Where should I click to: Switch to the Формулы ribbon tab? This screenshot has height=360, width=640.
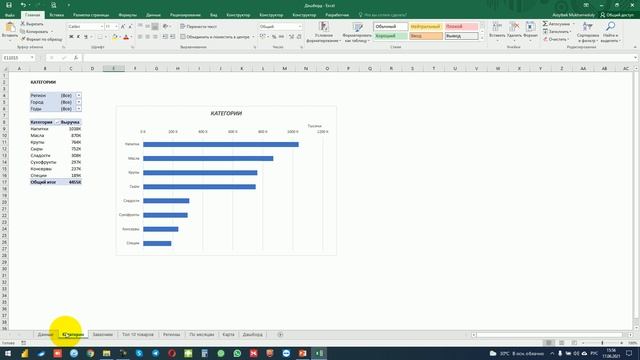click(x=127, y=15)
